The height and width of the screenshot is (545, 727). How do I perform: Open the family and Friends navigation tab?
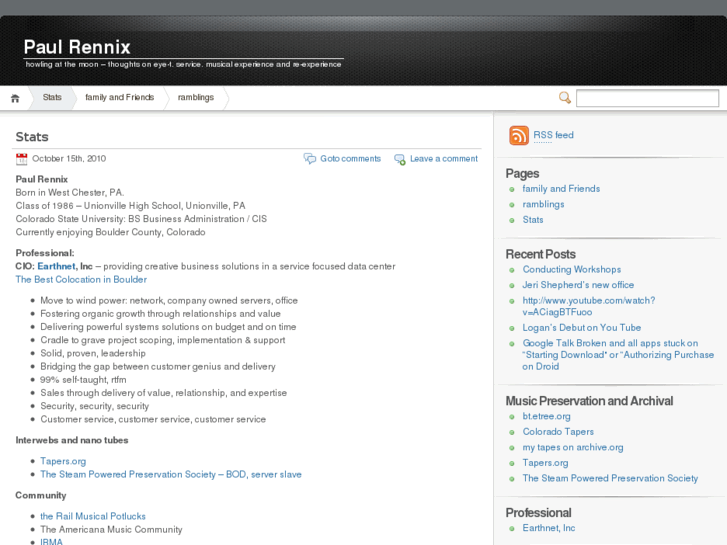(120, 97)
